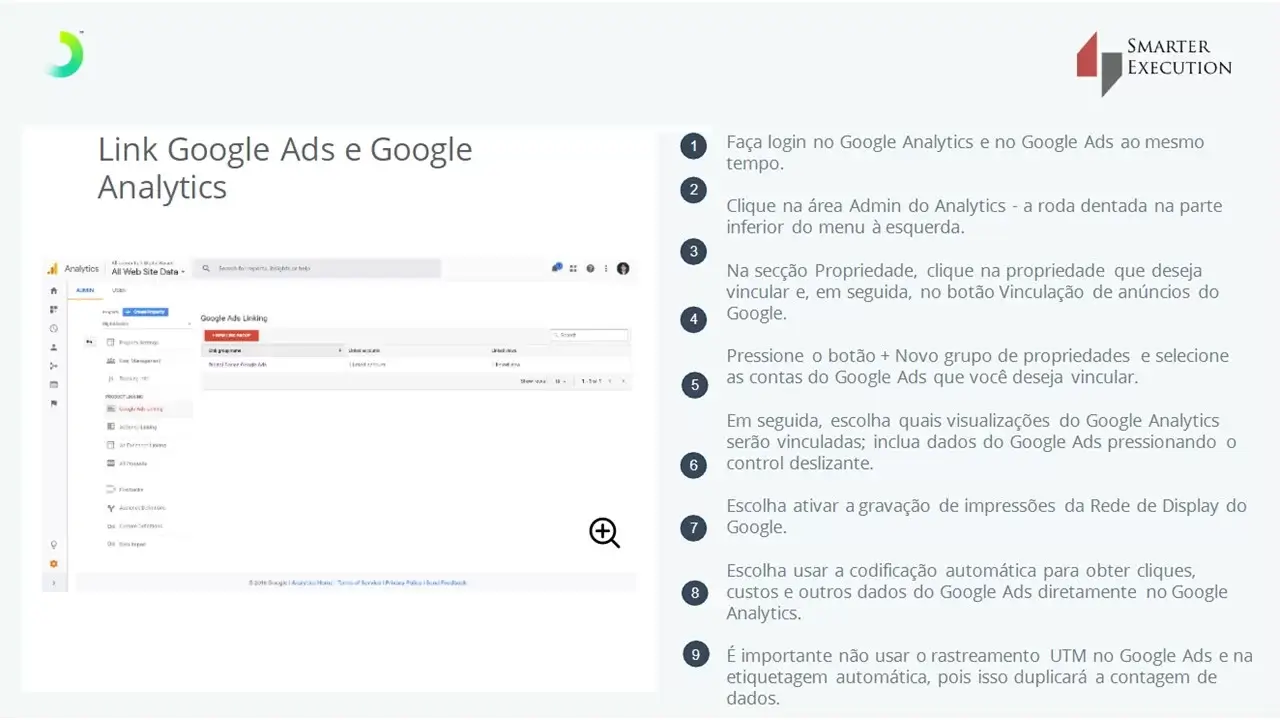Open the Analytics Home sidebar icon
The image size is (1280, 720).
54,290
